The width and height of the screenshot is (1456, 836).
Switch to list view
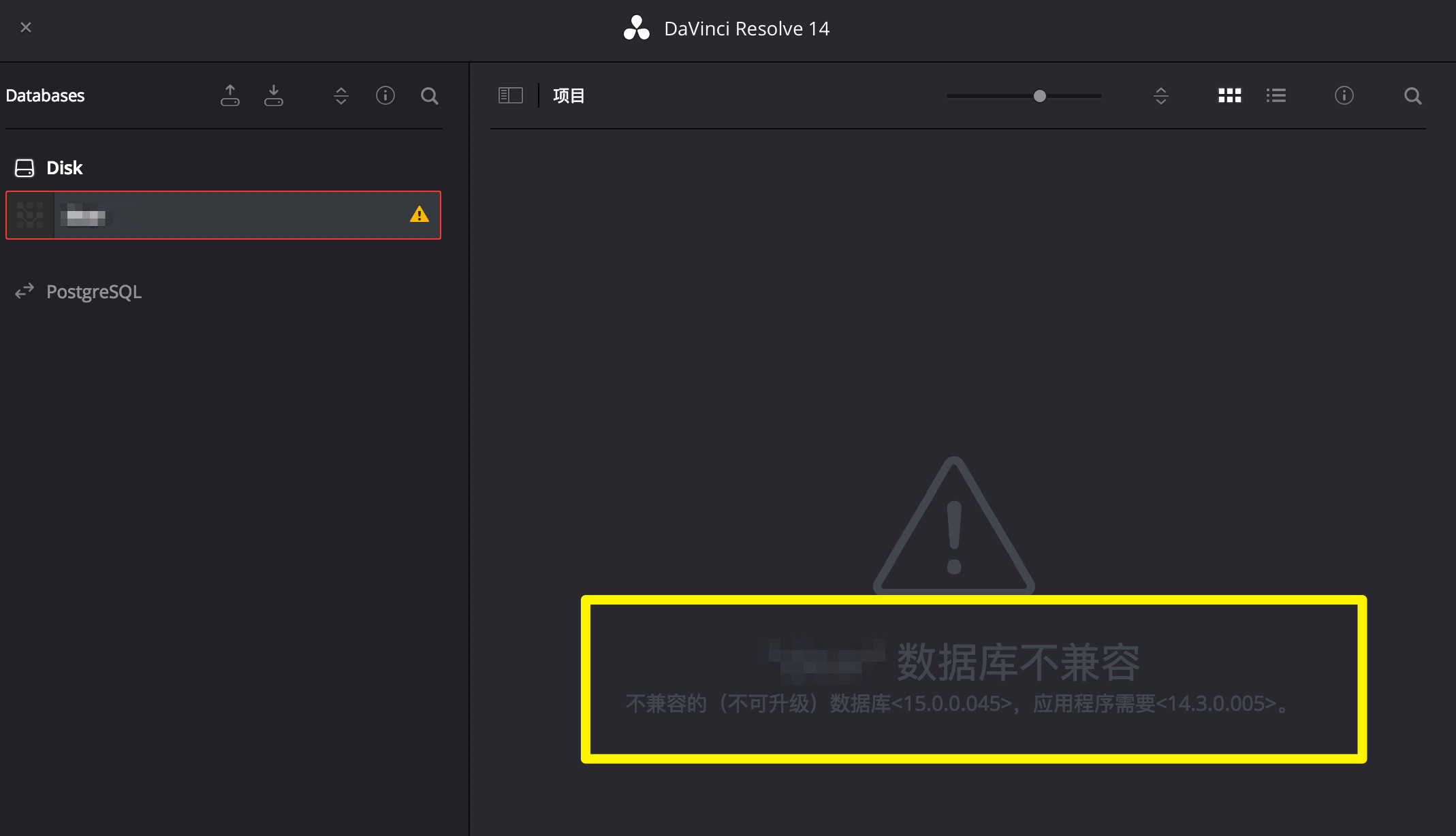click(x=1276, y=95)
